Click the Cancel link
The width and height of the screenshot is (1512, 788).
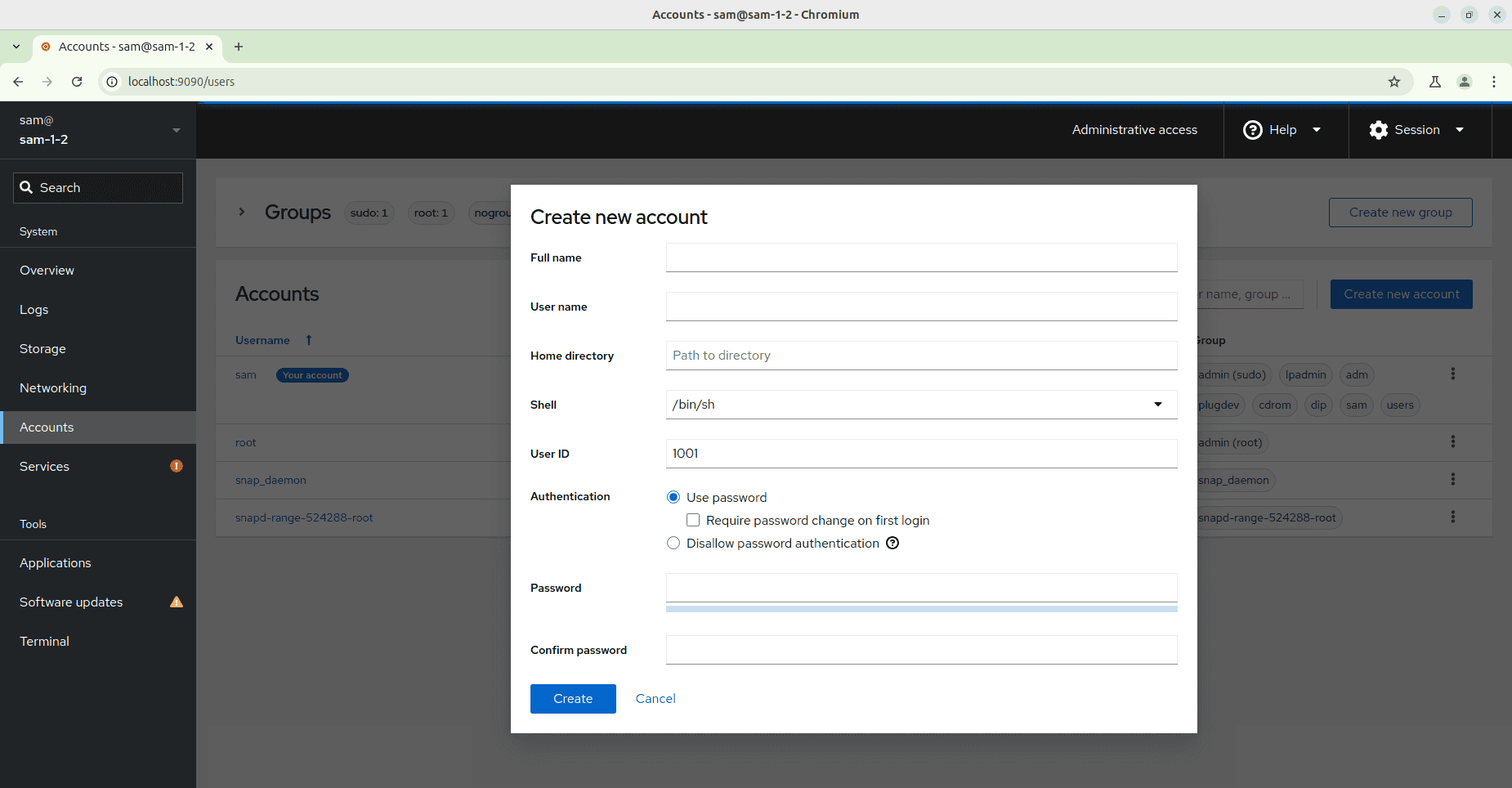click(x=655, y=698)
